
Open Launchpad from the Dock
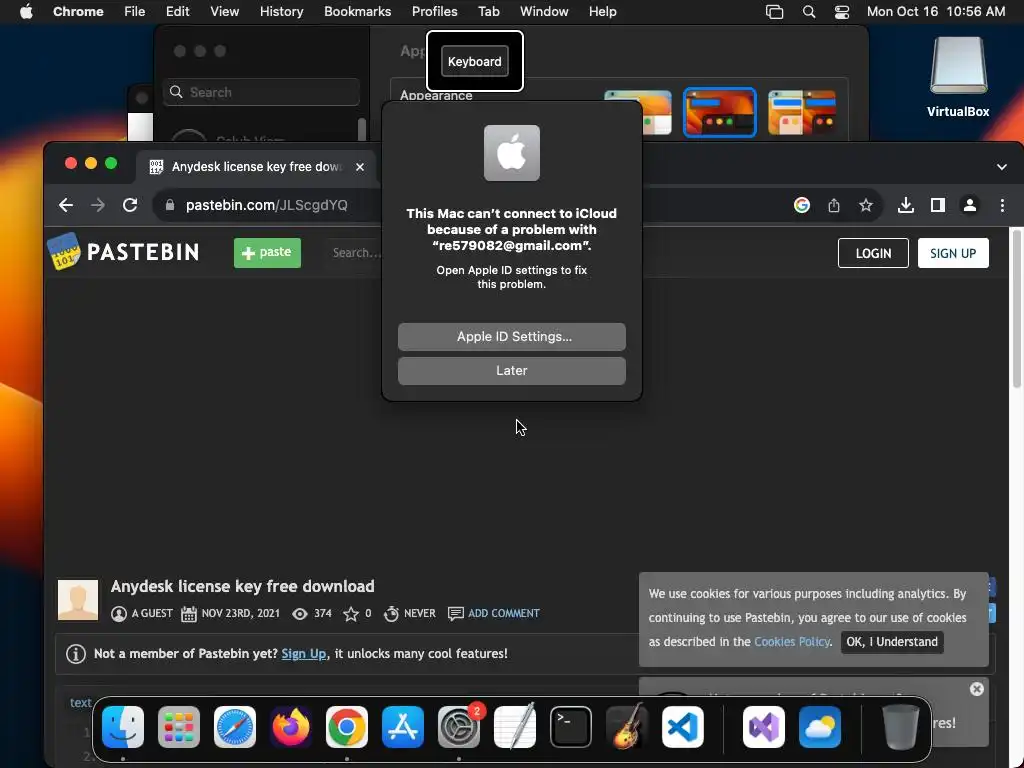click(x=179, y=727)
